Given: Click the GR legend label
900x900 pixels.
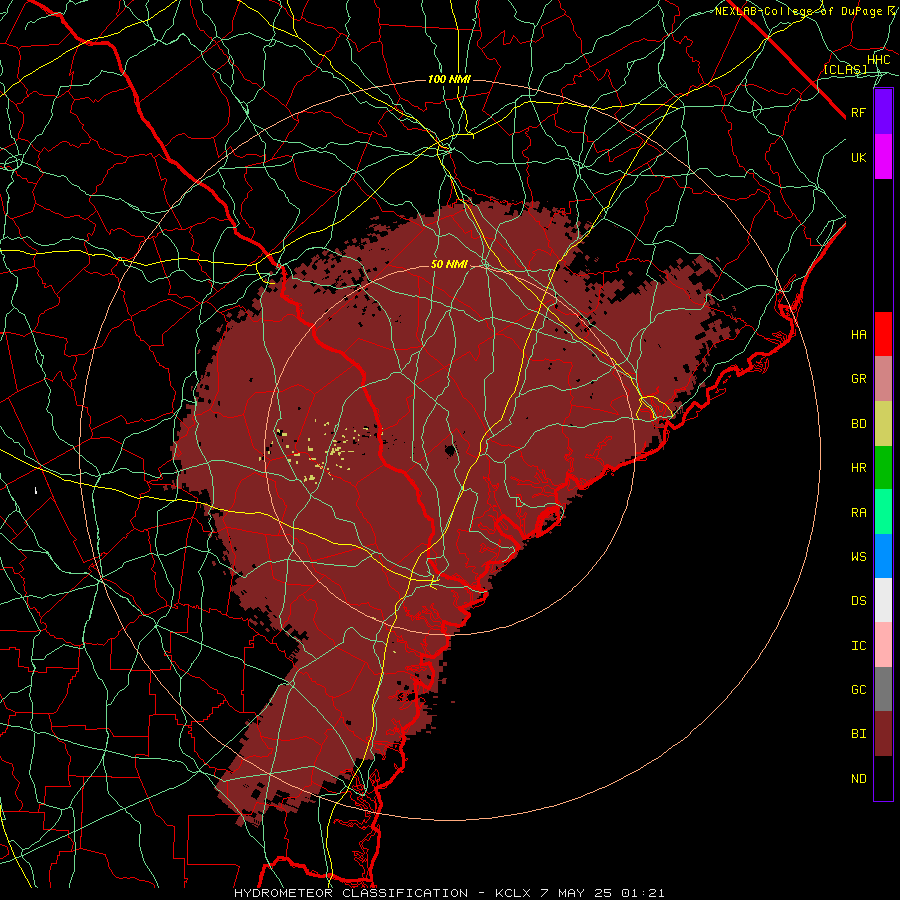Looking at the screenshot, I should [x=858, y=379].
